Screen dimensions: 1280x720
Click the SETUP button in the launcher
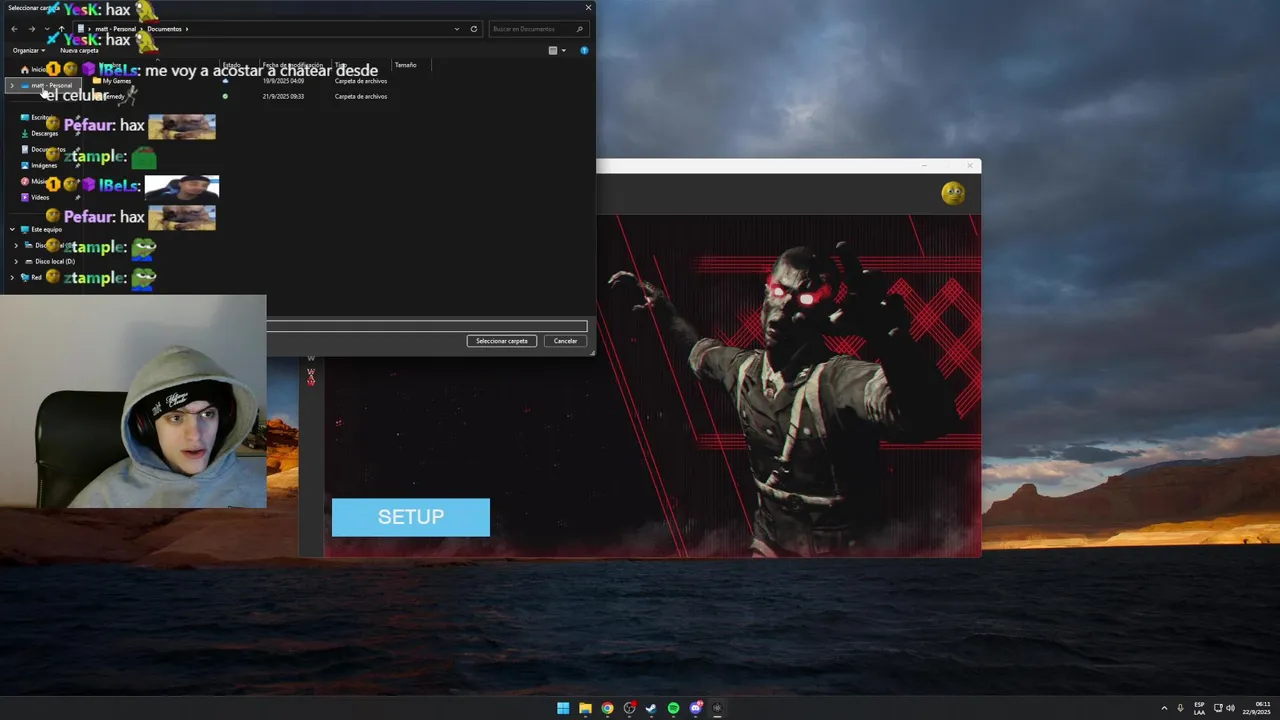410,517
